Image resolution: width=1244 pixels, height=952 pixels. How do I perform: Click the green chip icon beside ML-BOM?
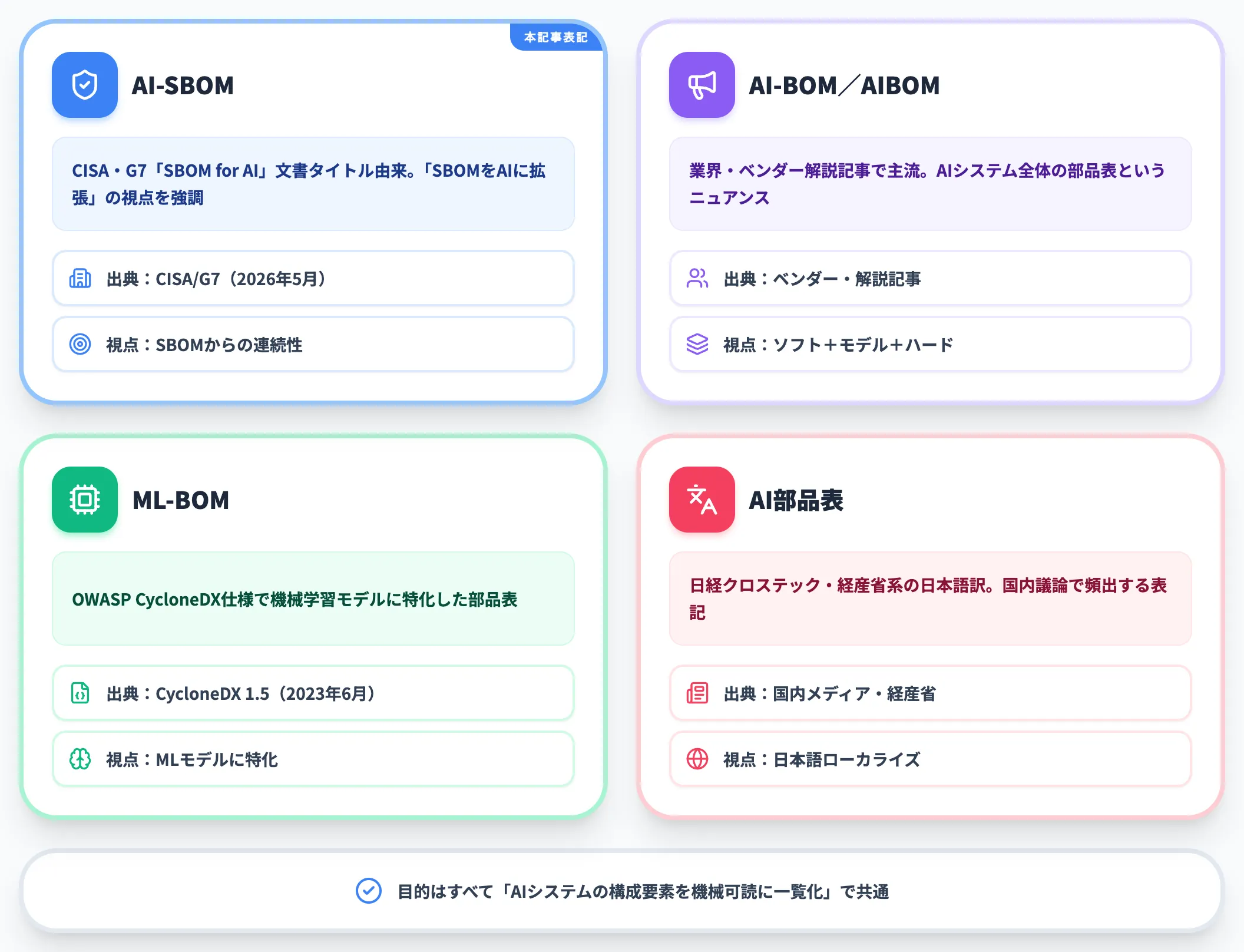click(85, 500)
